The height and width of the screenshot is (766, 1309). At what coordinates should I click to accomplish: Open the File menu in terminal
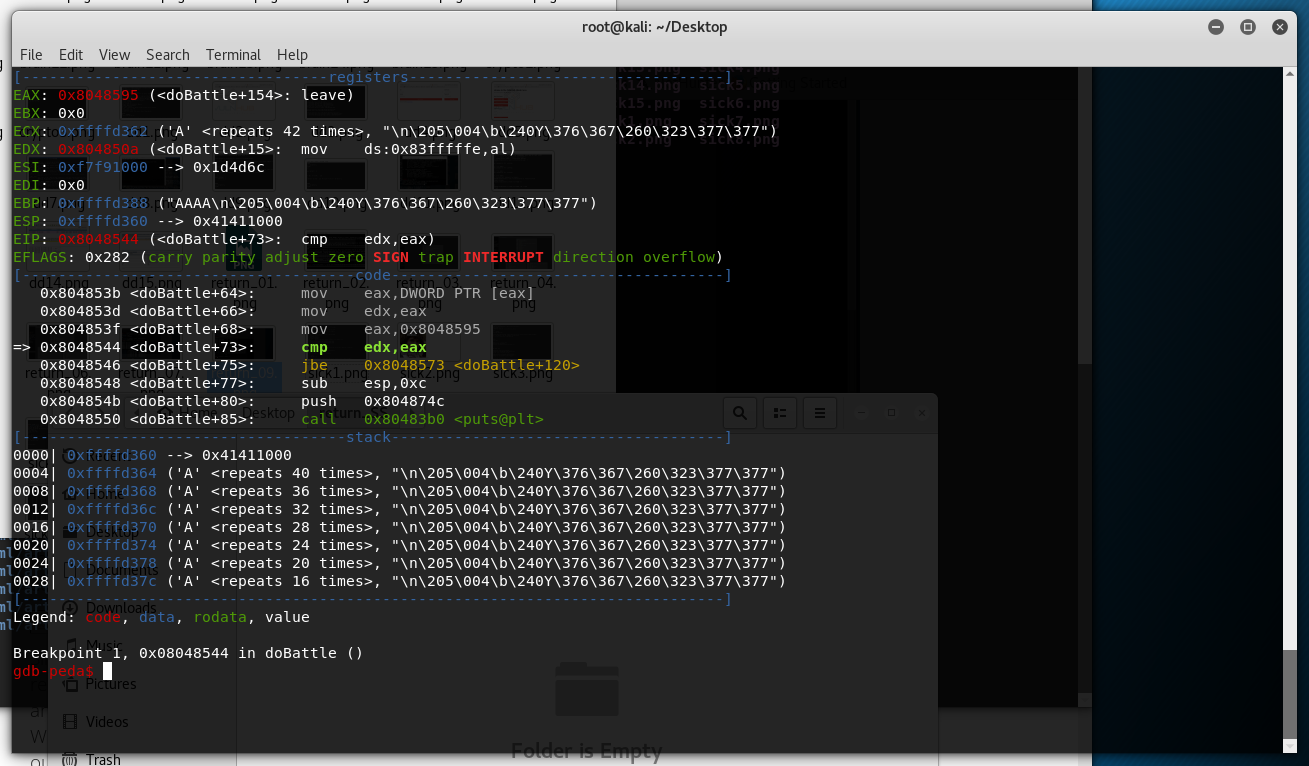tap(31, 55)
